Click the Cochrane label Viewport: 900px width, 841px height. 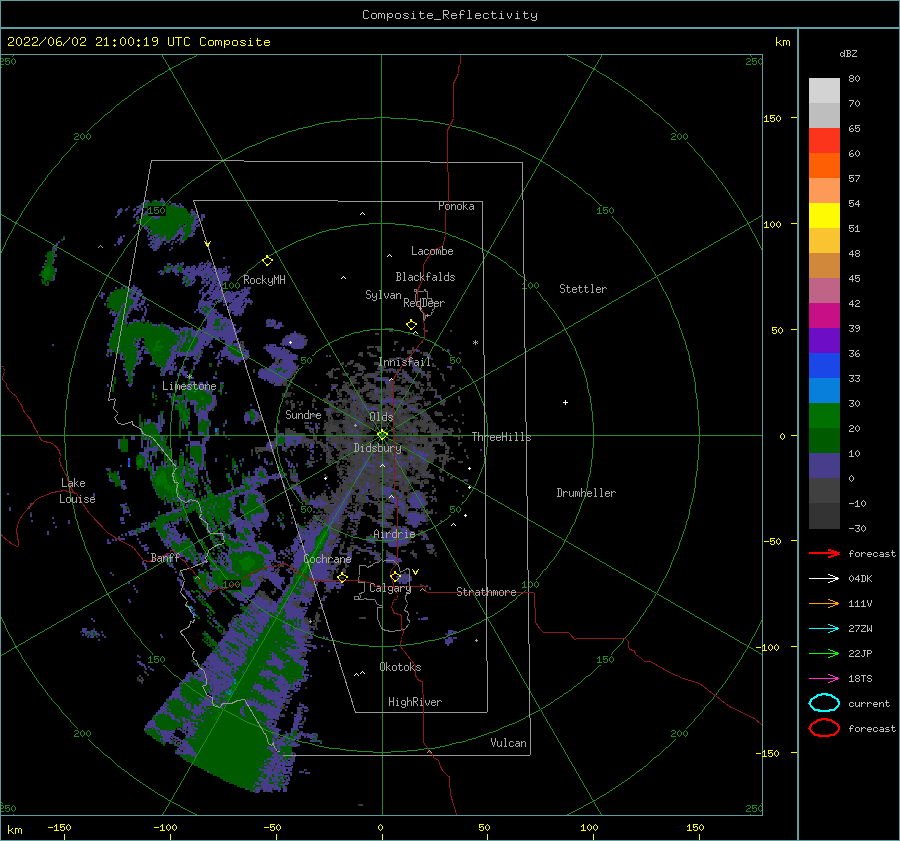pos(327,559)
